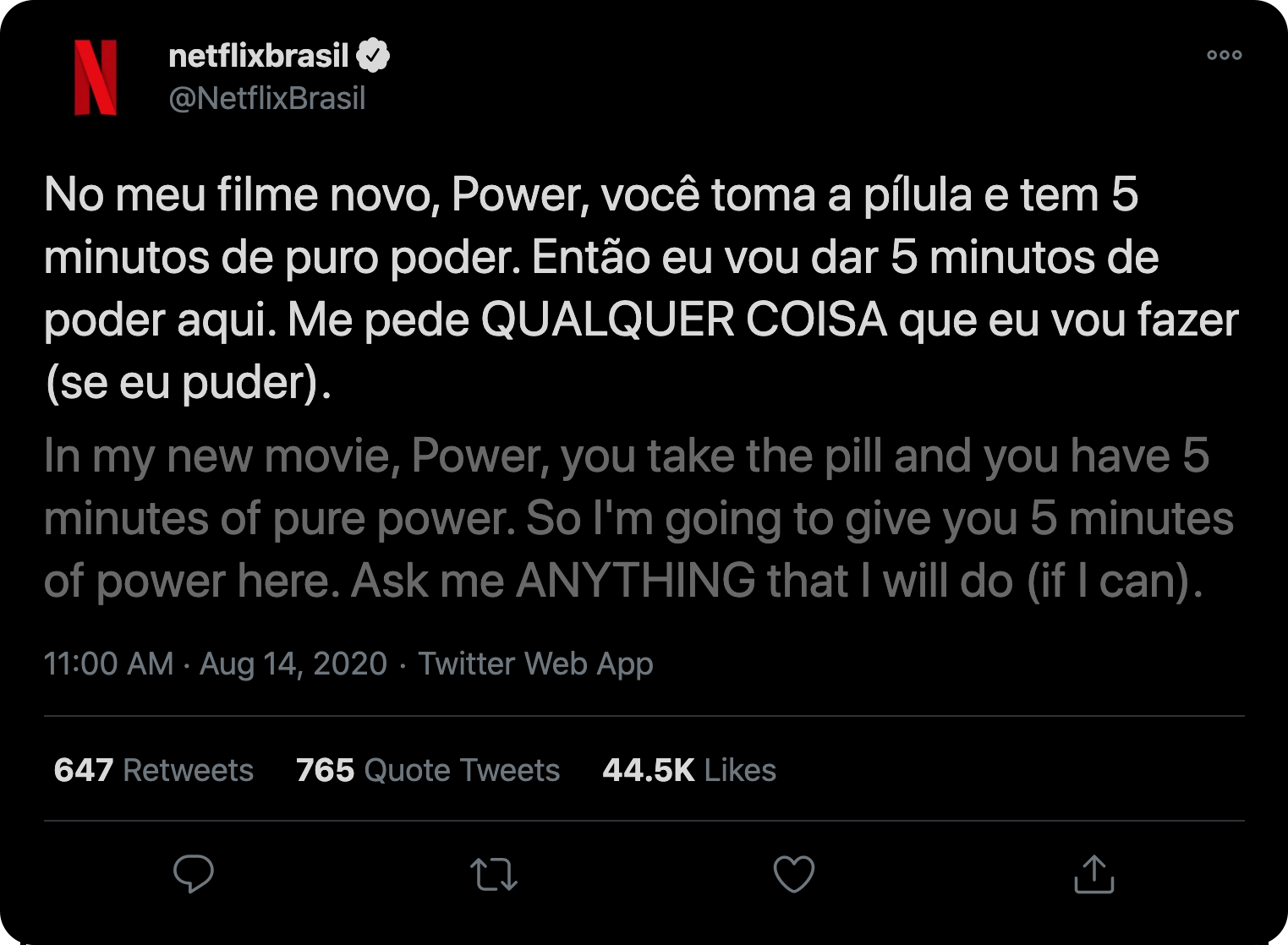Click the Portuguese text "QUALQUER COISA"
The image size is (1288, 945).
(684, 320)
